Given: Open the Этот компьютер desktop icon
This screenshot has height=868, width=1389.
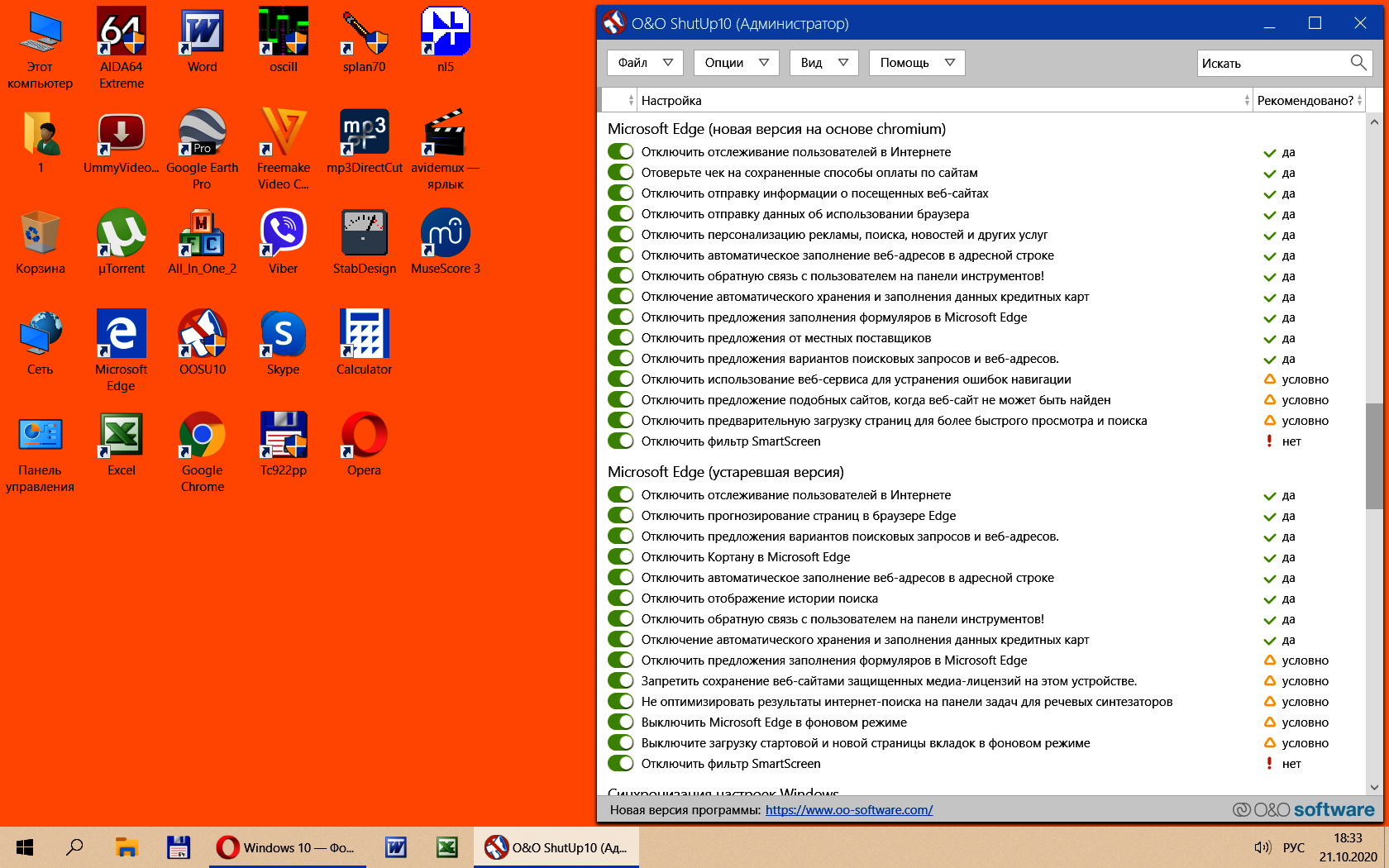Looking at the screenshot, I should click(x=41, y=48).
